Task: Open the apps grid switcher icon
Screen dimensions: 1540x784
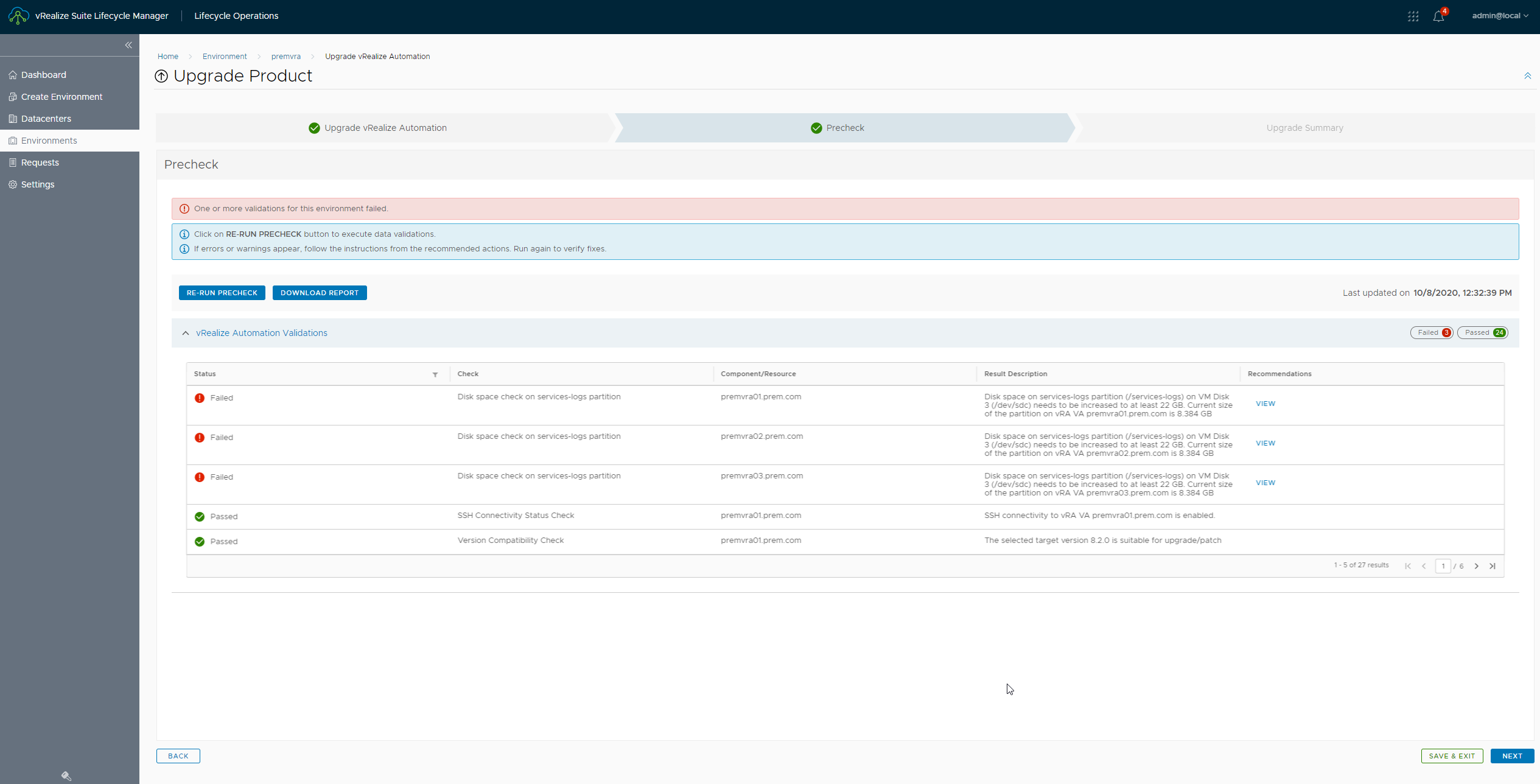Action: pyautogui.click(x=1413, y=16)
